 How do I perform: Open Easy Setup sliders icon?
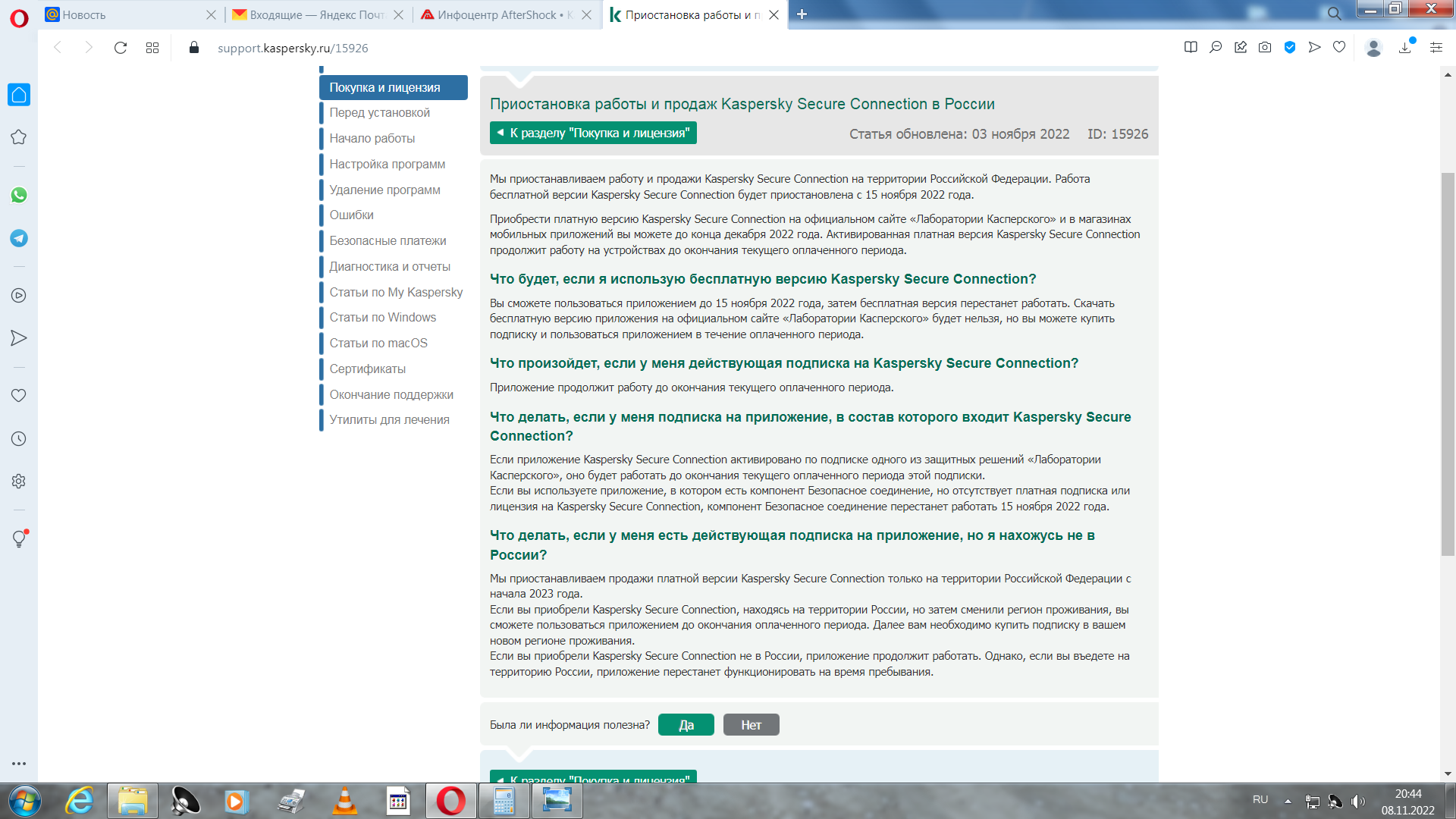click(x=1436, y=47)
